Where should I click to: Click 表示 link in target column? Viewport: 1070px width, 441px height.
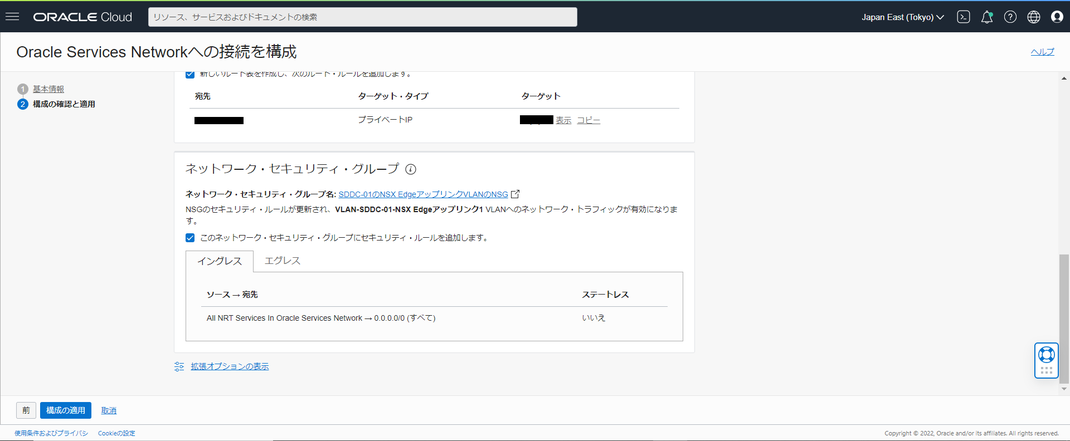(563, 120)
